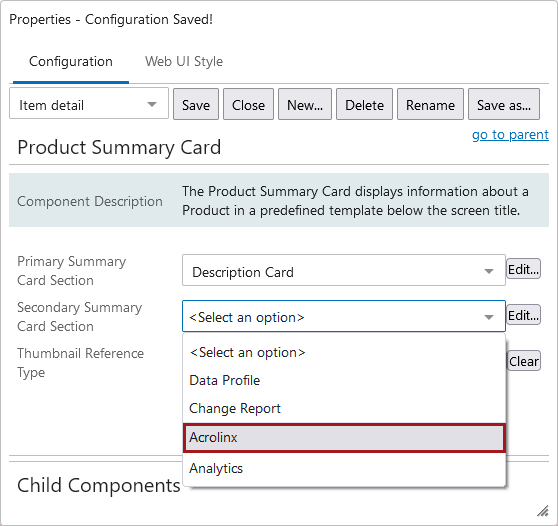
Task: Choose the blank Select an option entry
Action: [344, 352]
